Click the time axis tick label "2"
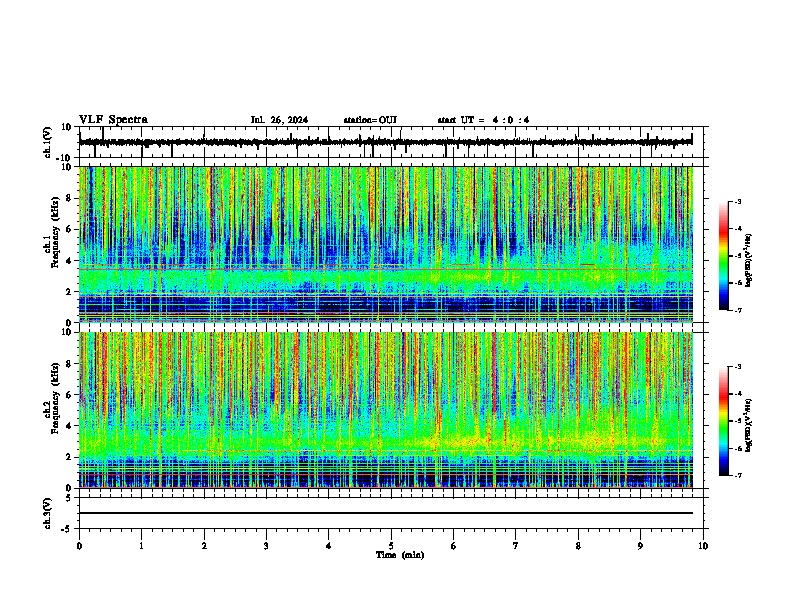 pos(204,546)
